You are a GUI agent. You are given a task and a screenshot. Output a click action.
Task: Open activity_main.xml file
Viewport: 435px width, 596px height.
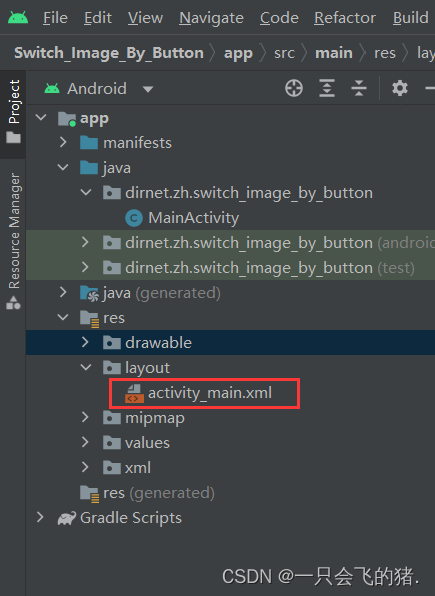pos(210,393)
